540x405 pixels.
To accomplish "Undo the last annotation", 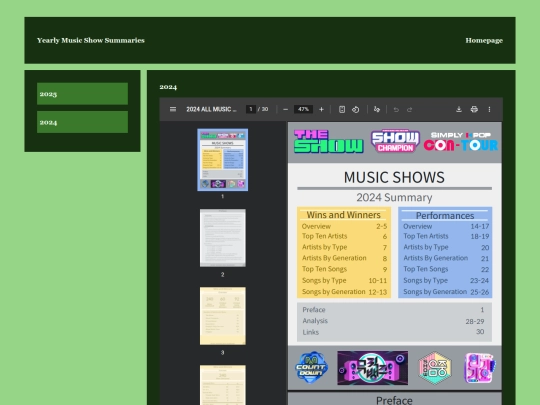I will point(396,110).
